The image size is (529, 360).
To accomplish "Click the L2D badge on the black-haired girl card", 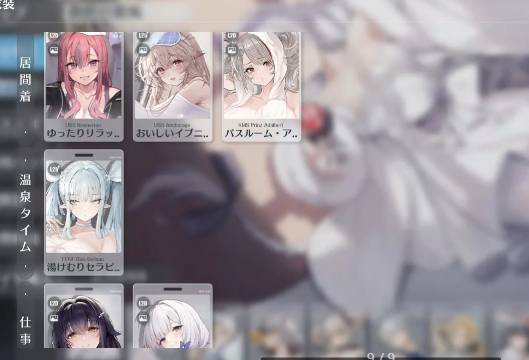I will point(54,303).
